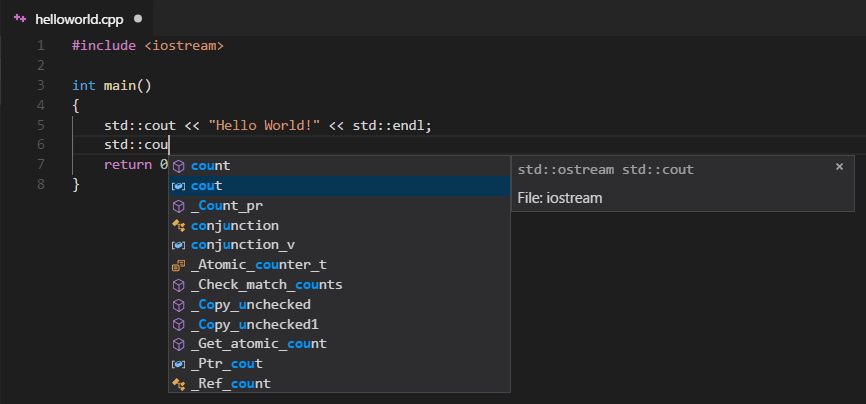This screenshot has height=404, width=866.
Task: Select _Copy_unchecked1 completion entry
Action: [254, 325]
